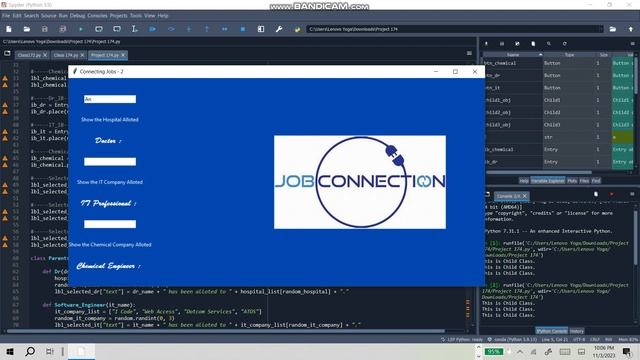Browse a working directory folder icon
The image size is (640, 360).
tap(613, 29)
